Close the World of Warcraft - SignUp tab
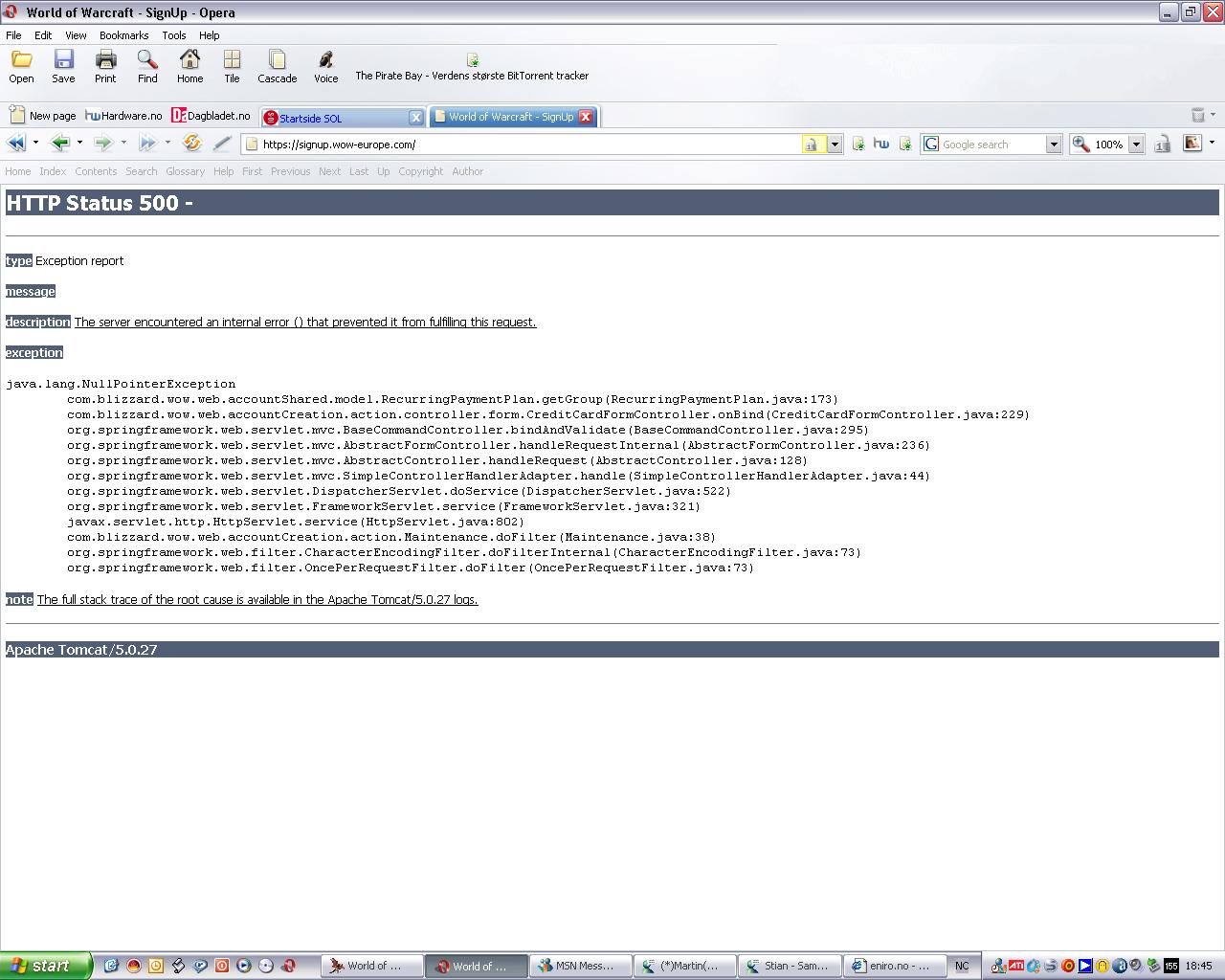The image size is (1225, 980). point(586,117)
